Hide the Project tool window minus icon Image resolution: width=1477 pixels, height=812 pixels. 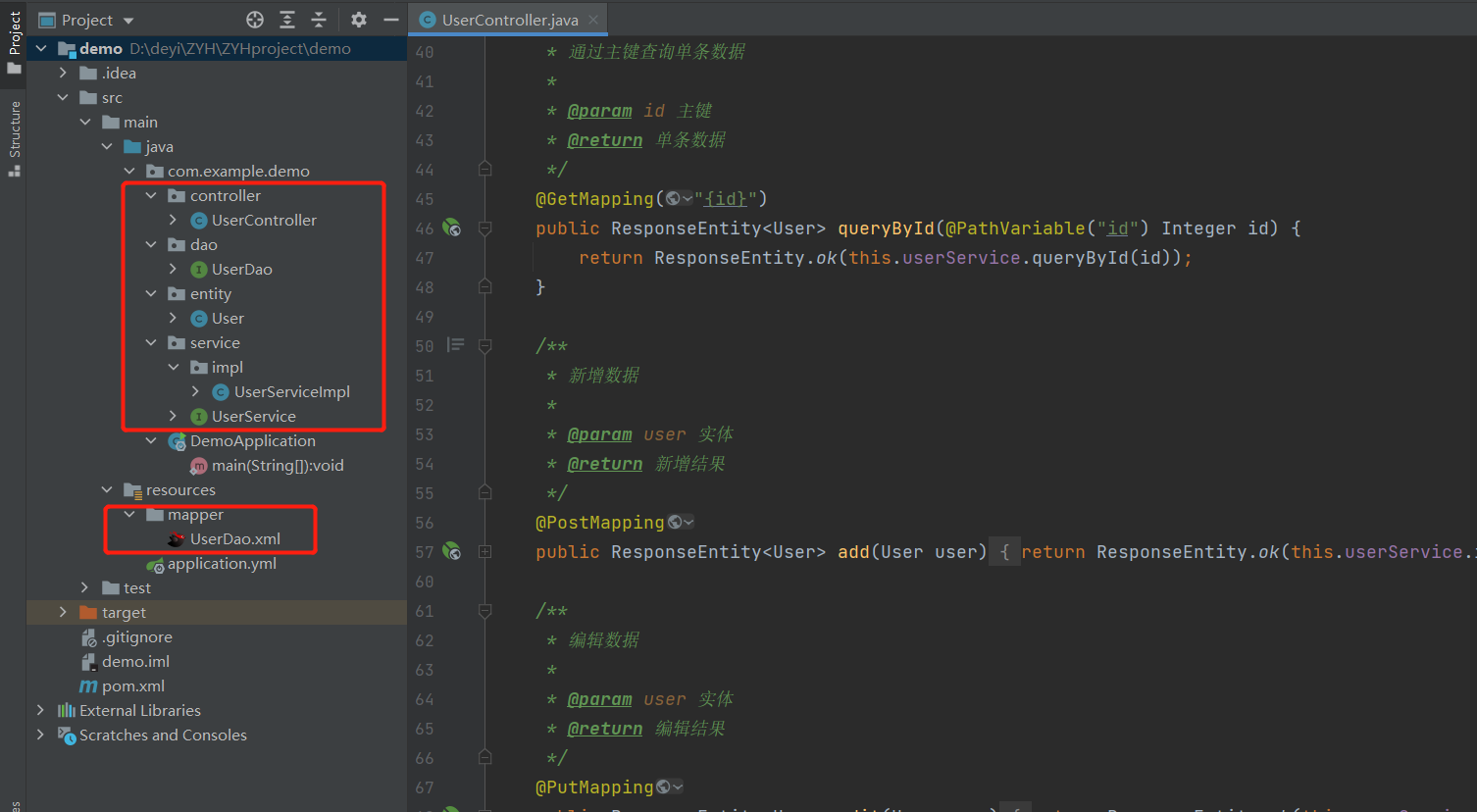tap(390, 20)
